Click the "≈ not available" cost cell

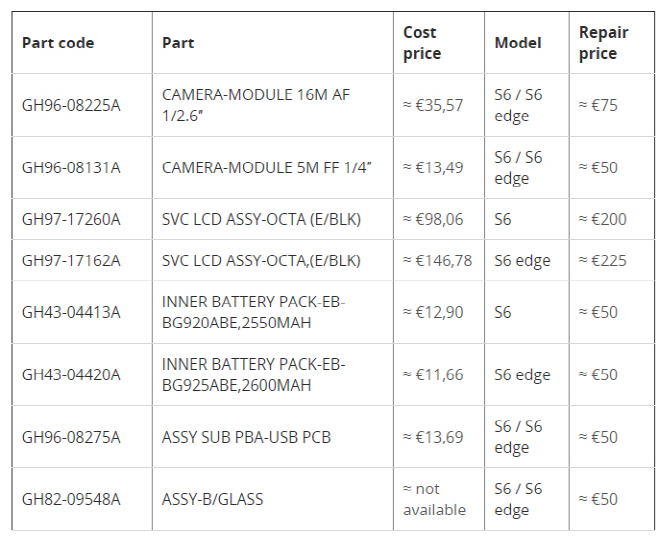pos(434,499)
